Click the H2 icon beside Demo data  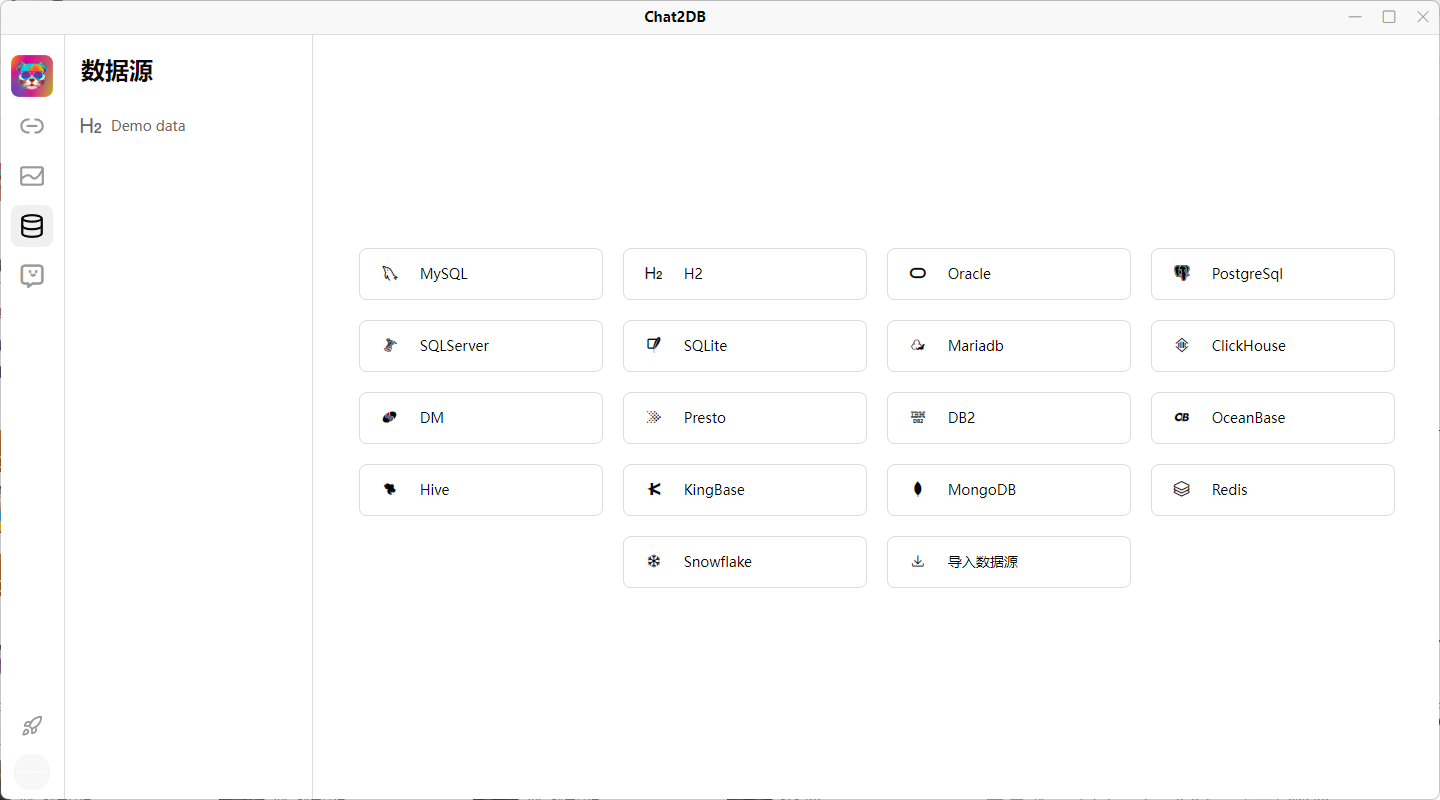coord(91,126)
